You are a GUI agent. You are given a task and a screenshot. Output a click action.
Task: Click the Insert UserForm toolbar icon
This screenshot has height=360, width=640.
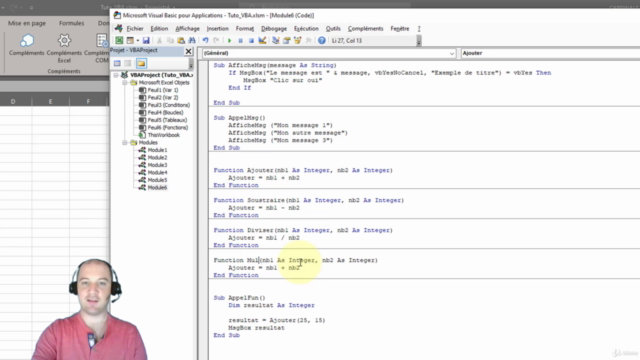[x=130, y=40]
